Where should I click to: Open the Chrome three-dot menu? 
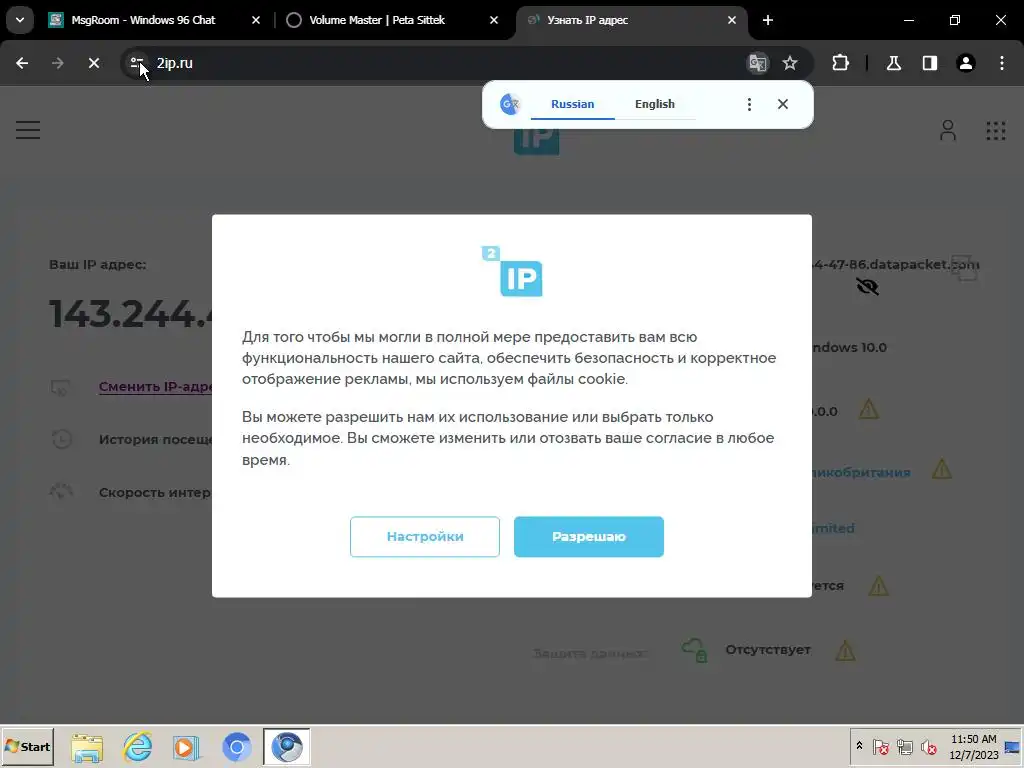pyautogui.click(x=1002, y=63)
